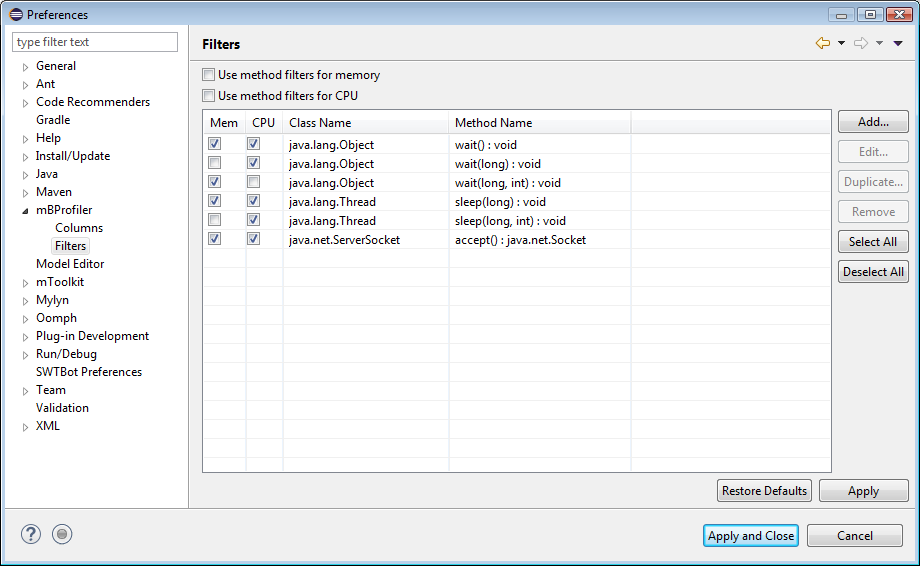
Task: Click the preference recording circle icon
Action: (63, 535)
